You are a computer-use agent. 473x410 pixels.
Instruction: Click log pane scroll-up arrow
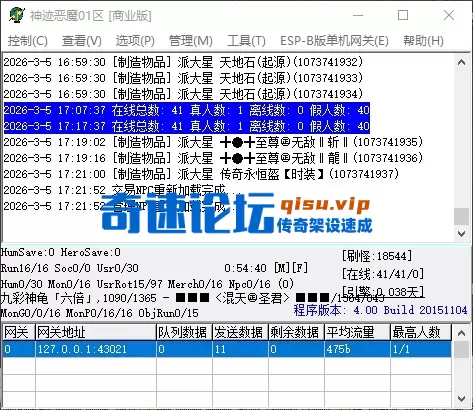pos(462,62)
